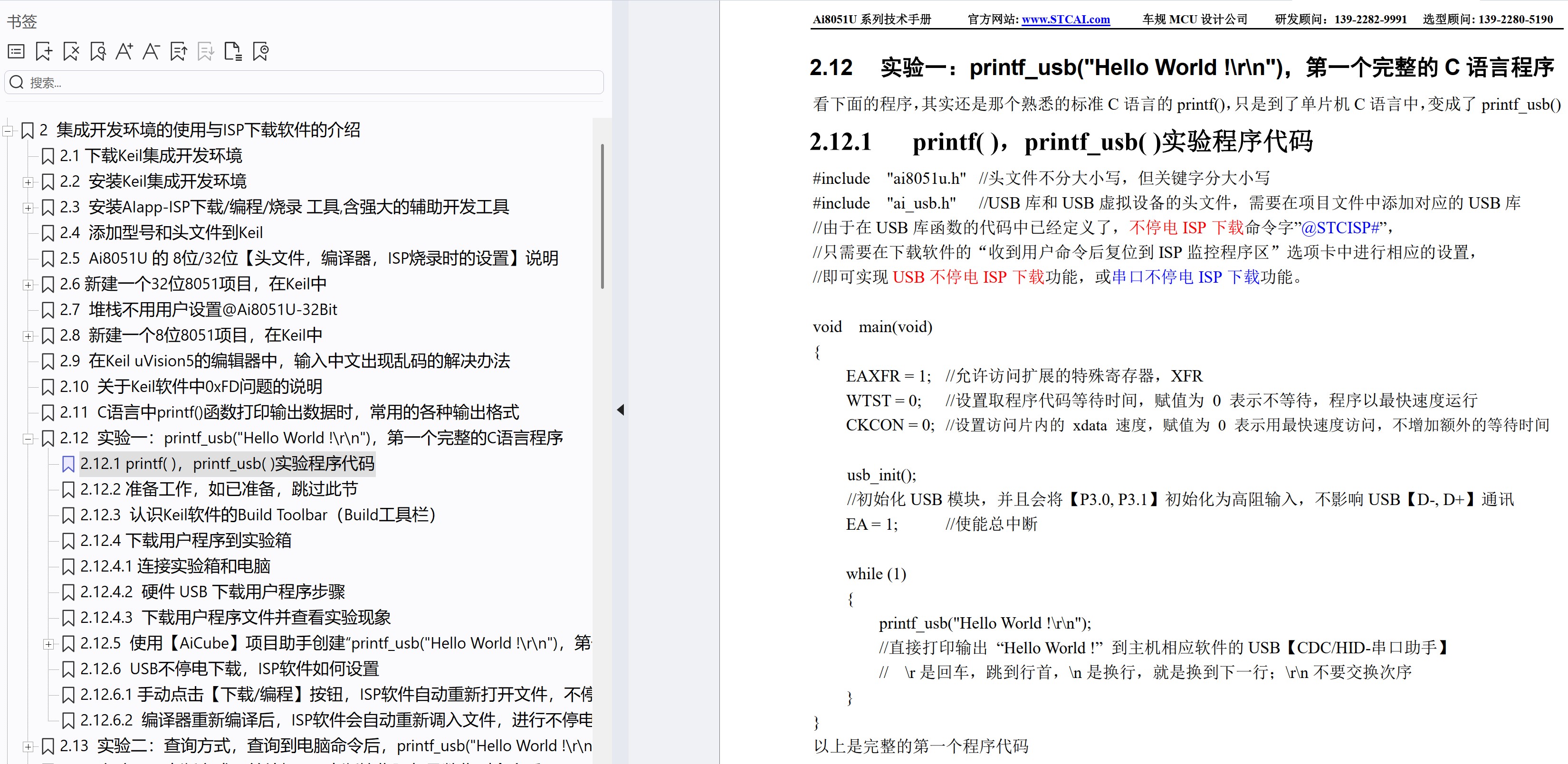Click bookmark icon of 2.11 C语言中printf()
1568x764 pixels.
(x=48, y=413)
